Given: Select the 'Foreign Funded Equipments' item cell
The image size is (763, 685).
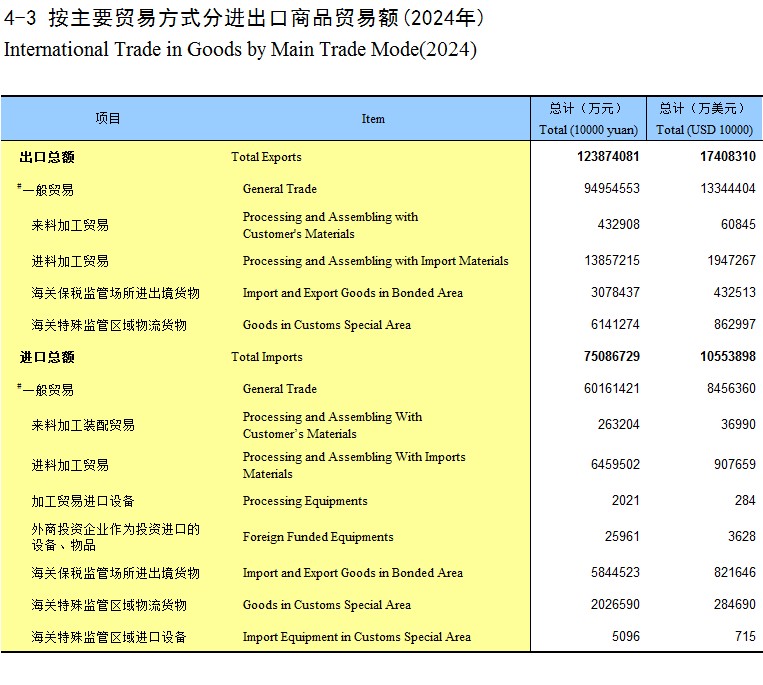Looking at the screenshot, I should tap(318, 537).
